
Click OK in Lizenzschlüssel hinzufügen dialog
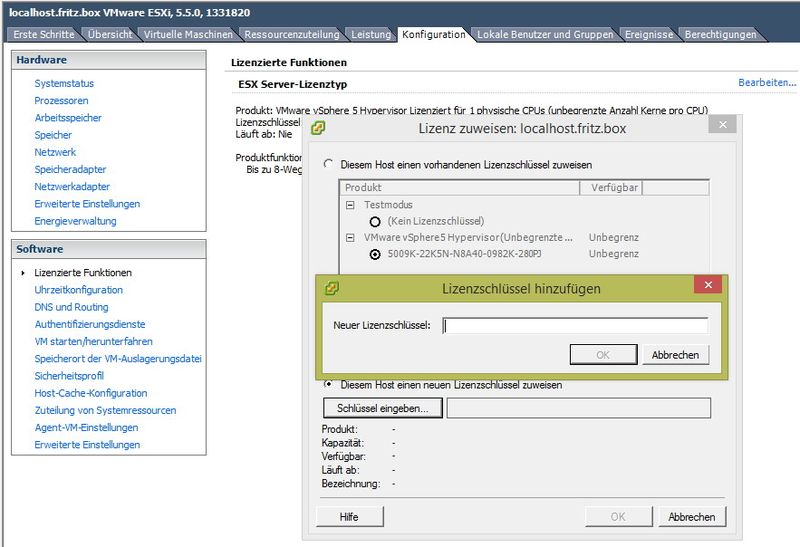(x=603, y=355)
